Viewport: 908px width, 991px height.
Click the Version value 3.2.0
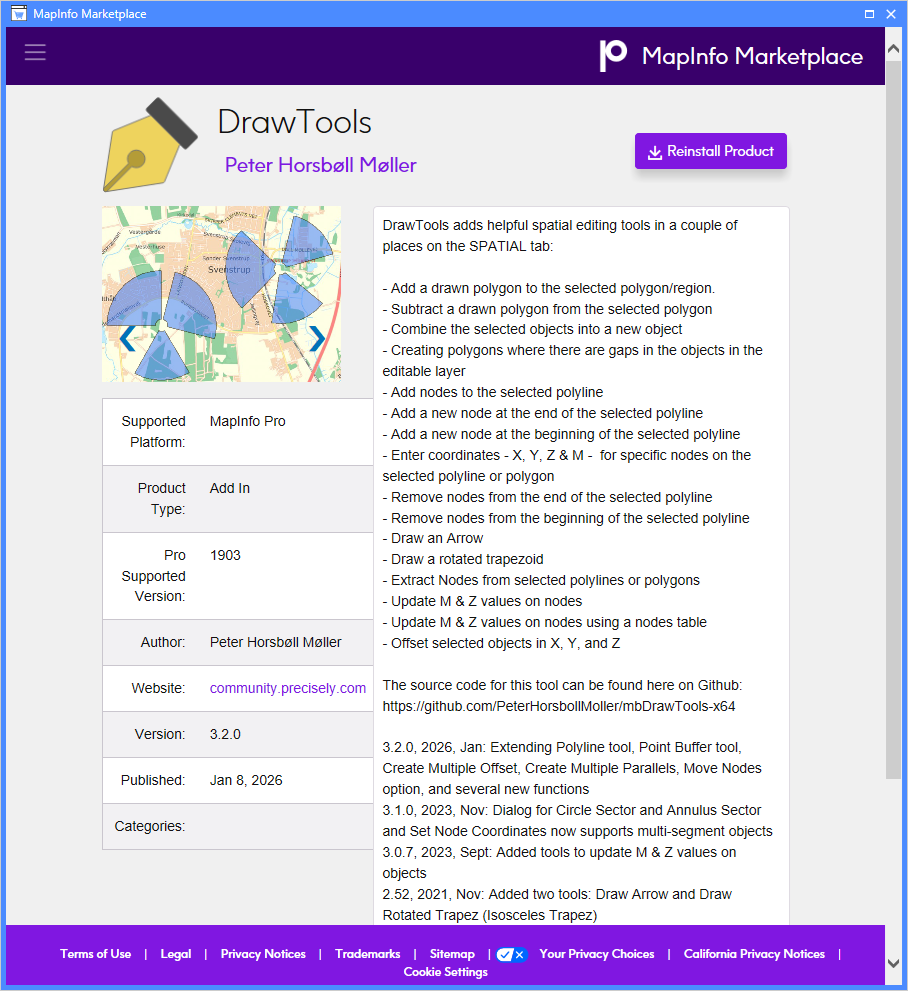[225, 734]
